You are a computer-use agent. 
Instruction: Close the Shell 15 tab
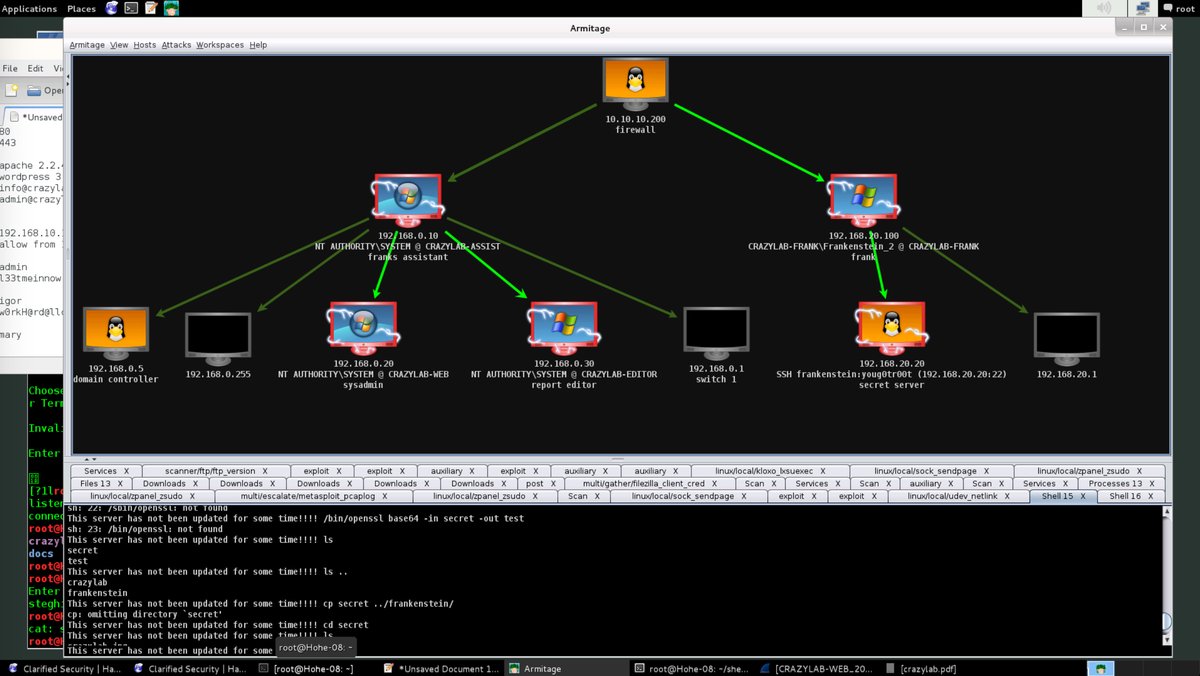(1082, 496)
